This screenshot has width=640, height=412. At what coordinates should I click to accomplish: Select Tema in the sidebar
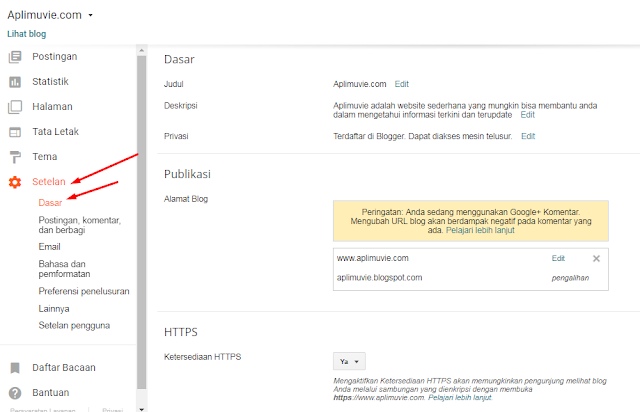click(x=45, y=156)
